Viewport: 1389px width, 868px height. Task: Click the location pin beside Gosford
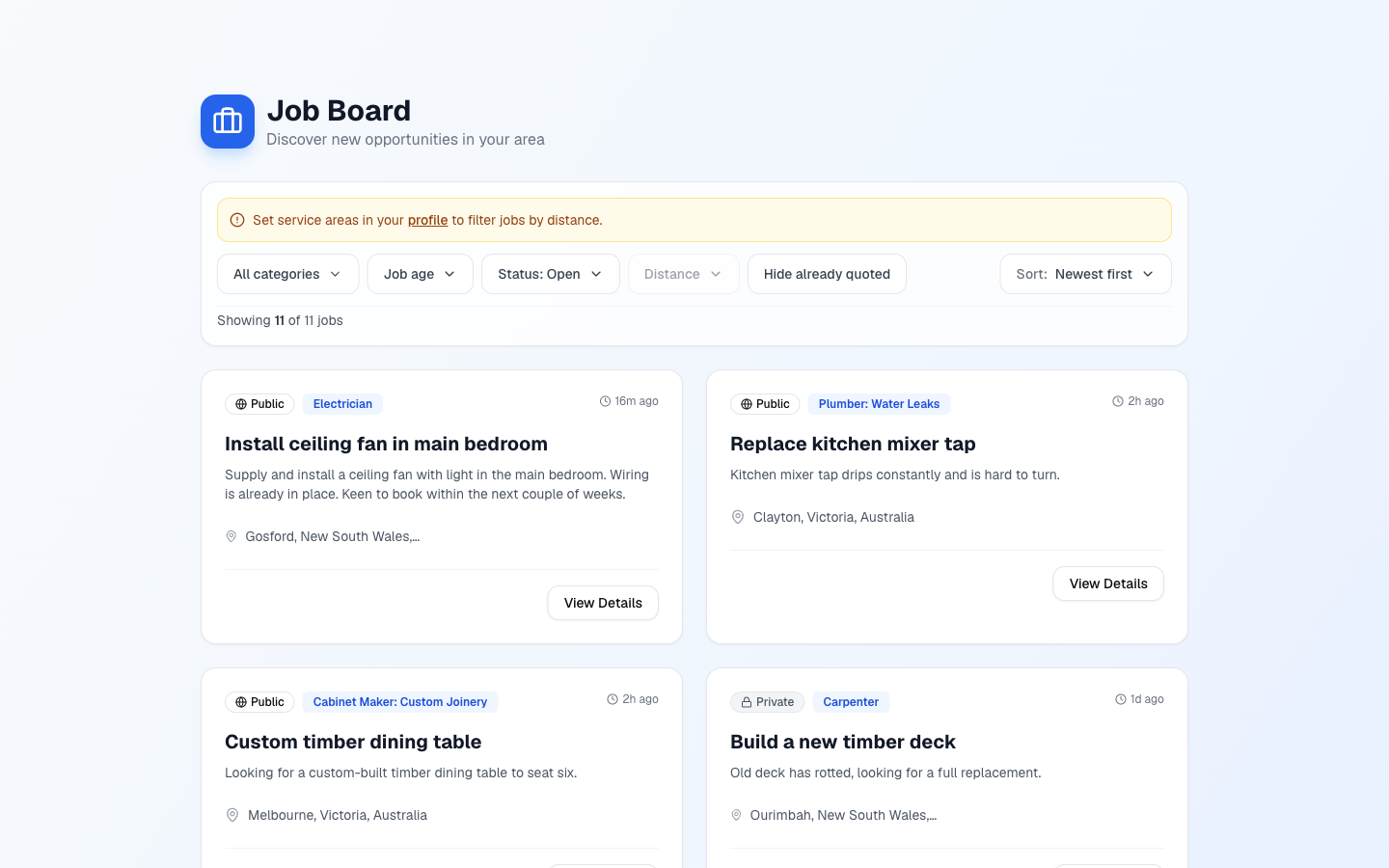(x=231, y=536)
